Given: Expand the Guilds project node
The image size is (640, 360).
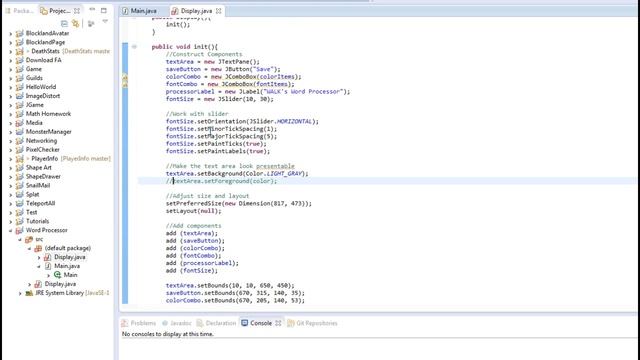Looking at the screenshot, I should [x=11, y=78].
